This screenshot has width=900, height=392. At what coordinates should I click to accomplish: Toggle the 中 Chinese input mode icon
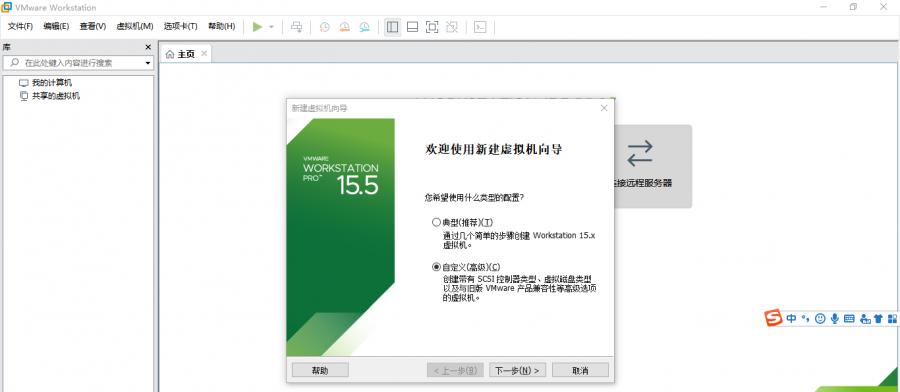792,318
